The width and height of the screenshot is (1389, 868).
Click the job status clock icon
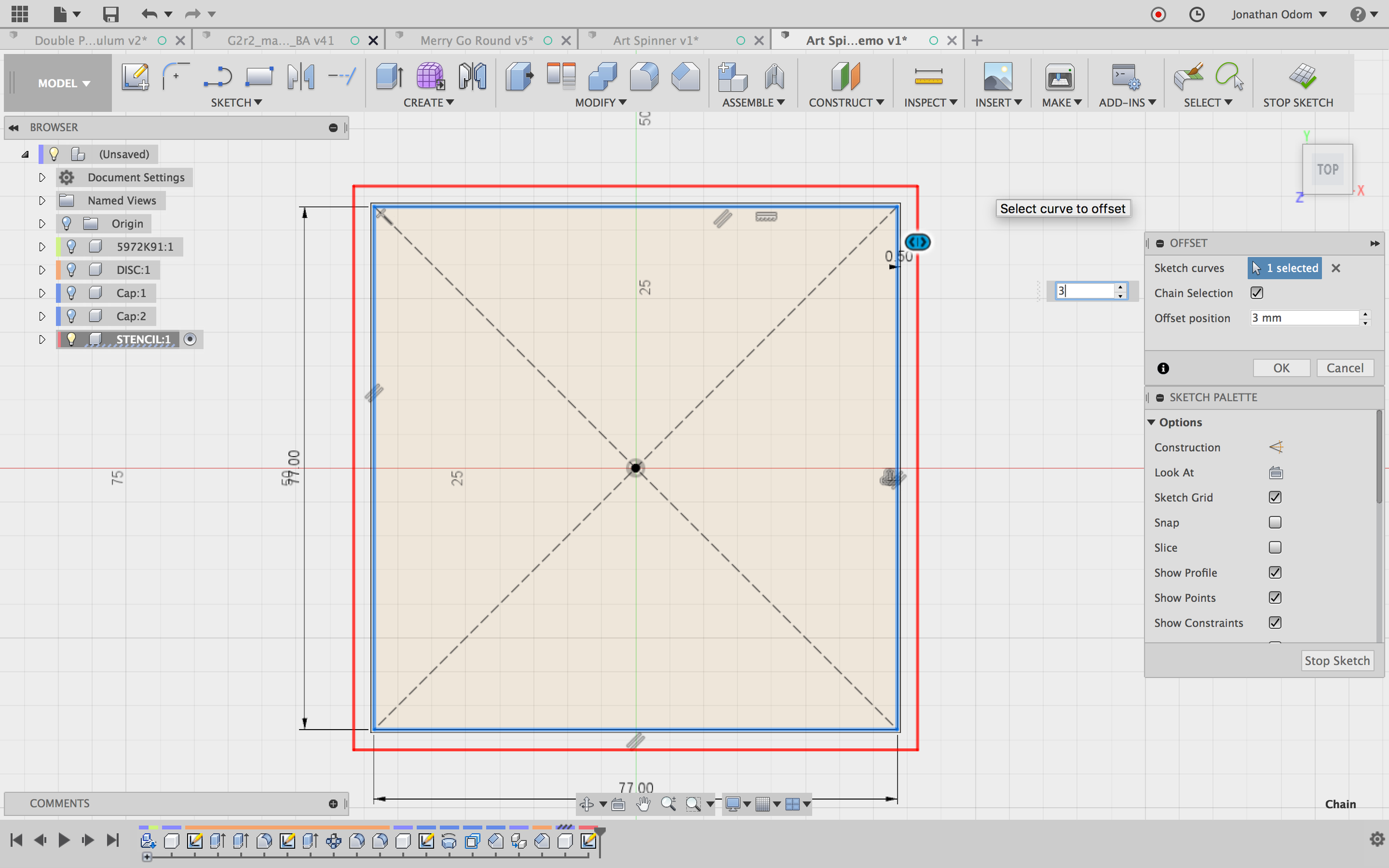(x=1196, y=14)
